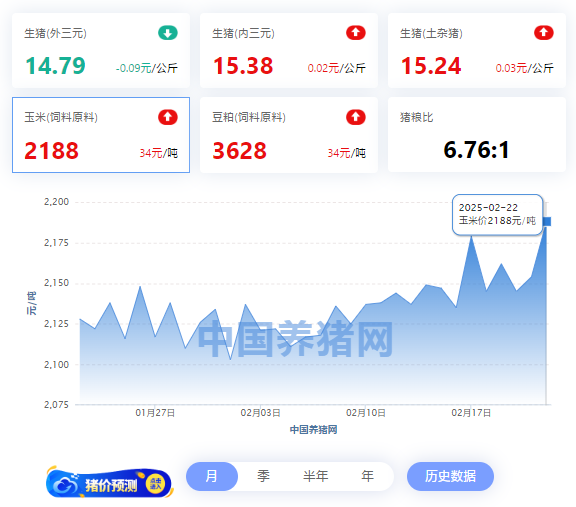Click red up arrow on 生猪(土杂猪) card
This screenshot has height=507, width=576.
544,33
